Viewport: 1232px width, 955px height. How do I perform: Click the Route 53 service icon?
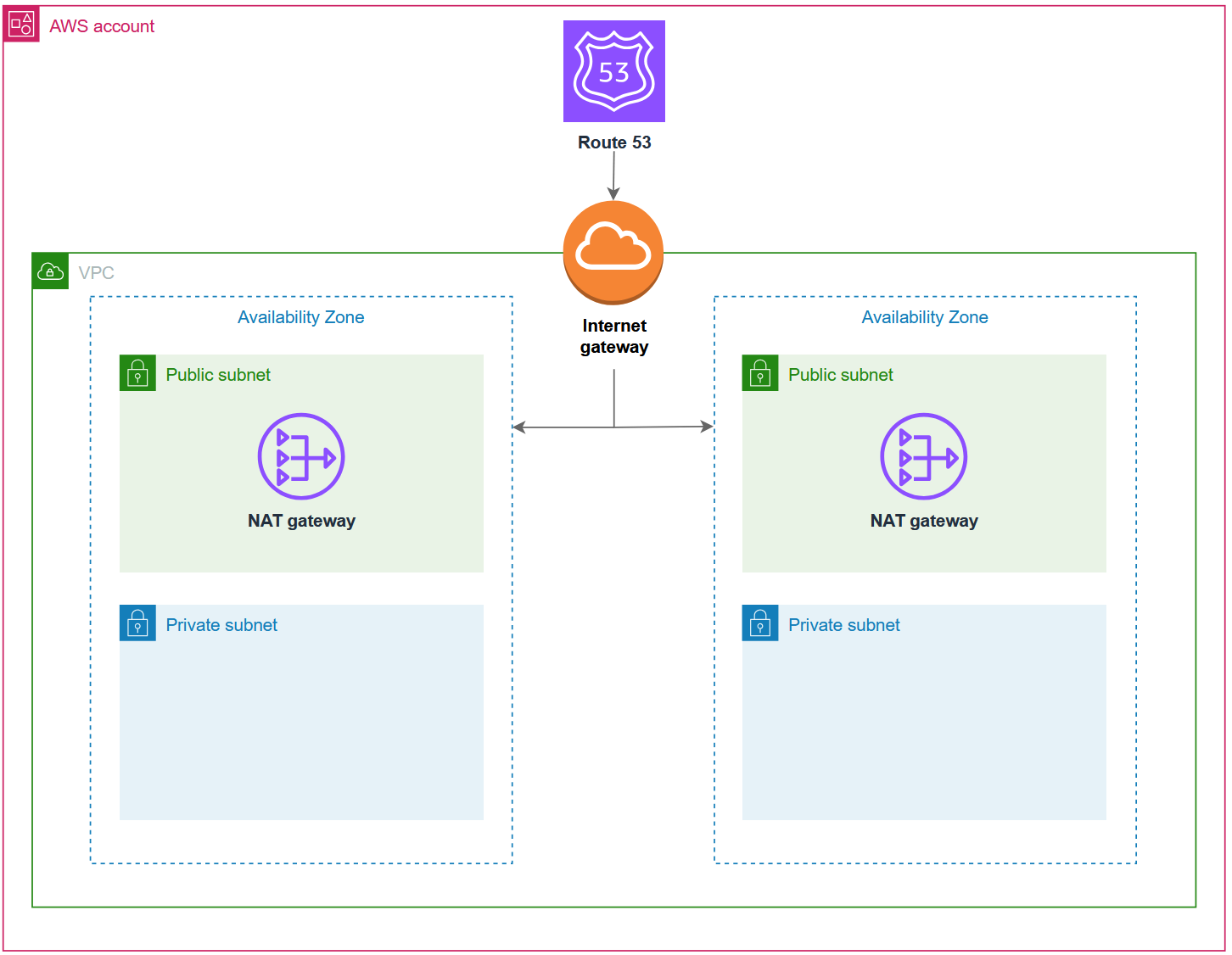[x=614, y=71]
